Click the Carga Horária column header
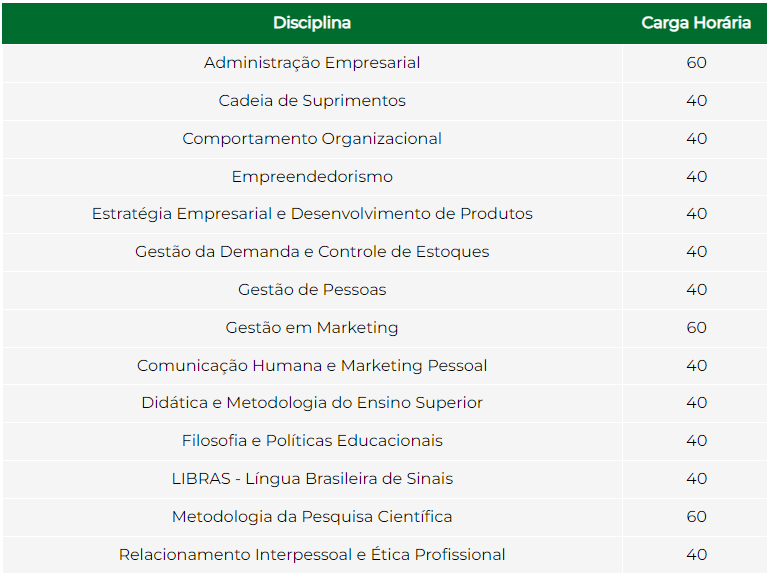Image resolution: width=767 pixels, height=576 pixels. tap(696, 23)
